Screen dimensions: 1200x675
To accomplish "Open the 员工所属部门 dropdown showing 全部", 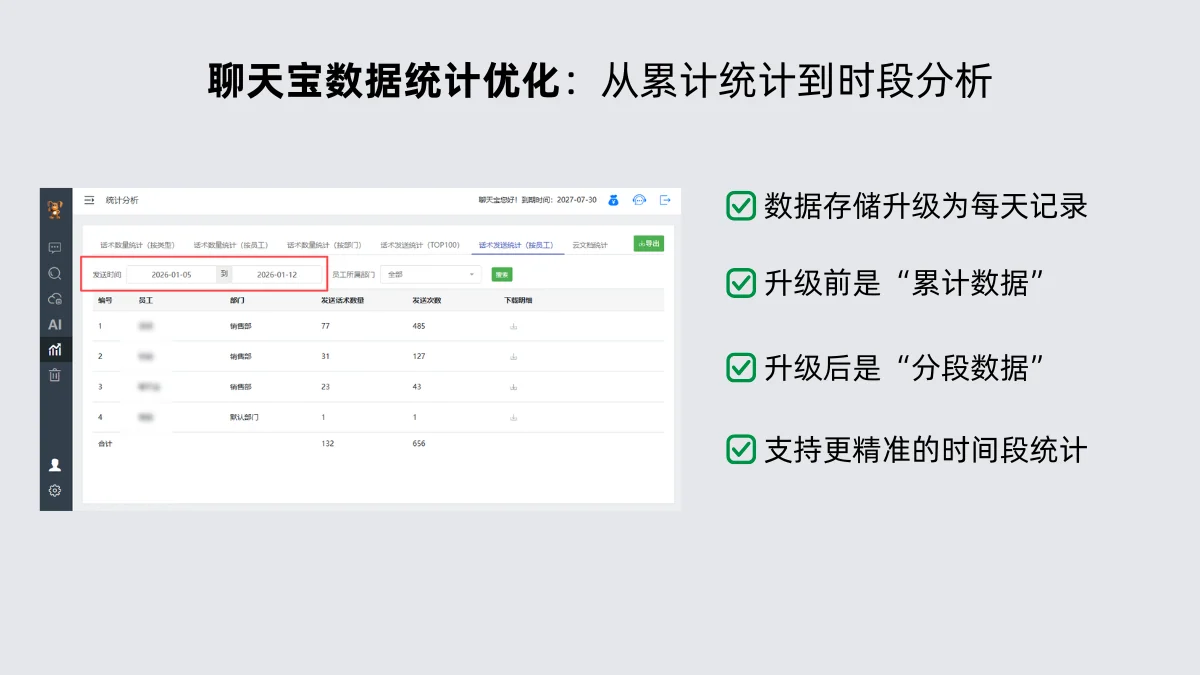I will (431, 274).
